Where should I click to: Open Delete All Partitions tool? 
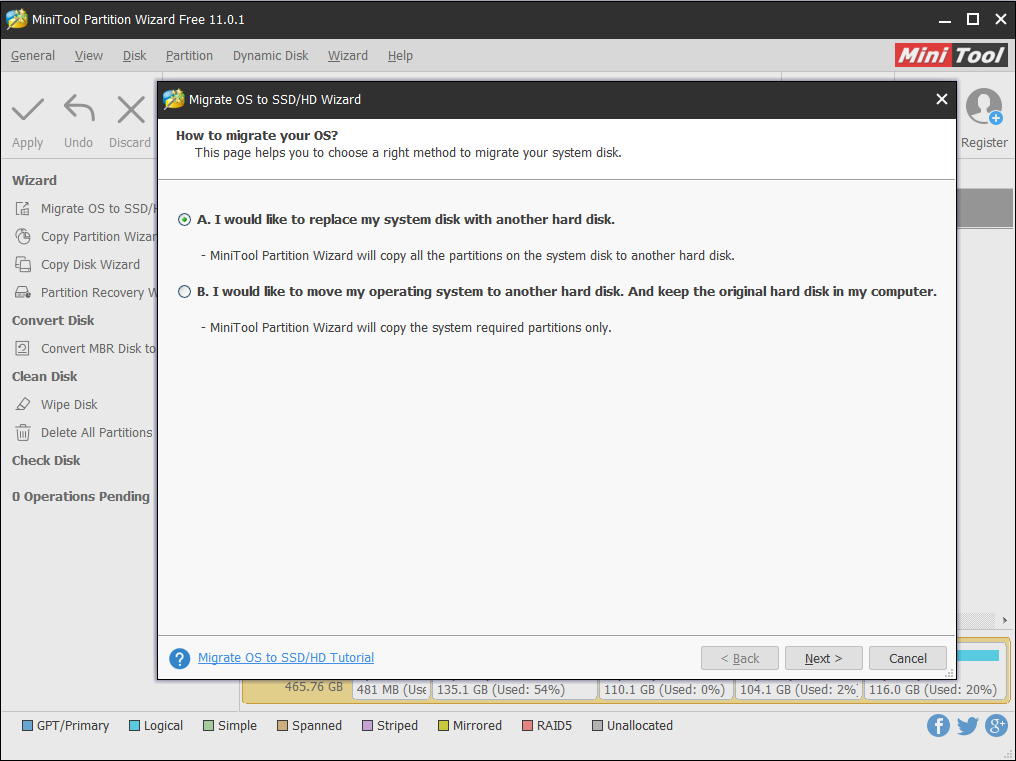(x=95, y=432)
